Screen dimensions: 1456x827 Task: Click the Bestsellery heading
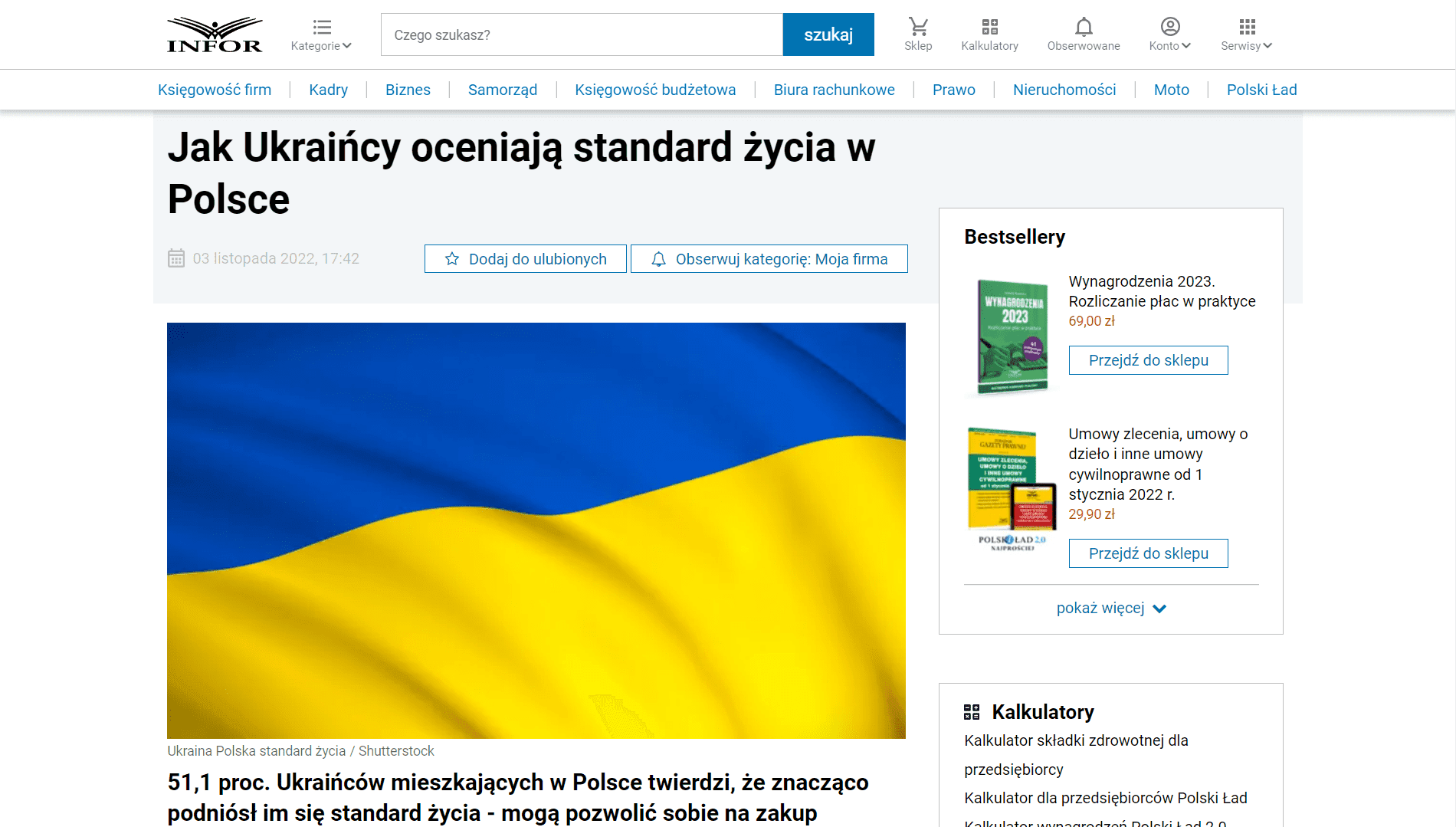click(x=1015, y=237)
